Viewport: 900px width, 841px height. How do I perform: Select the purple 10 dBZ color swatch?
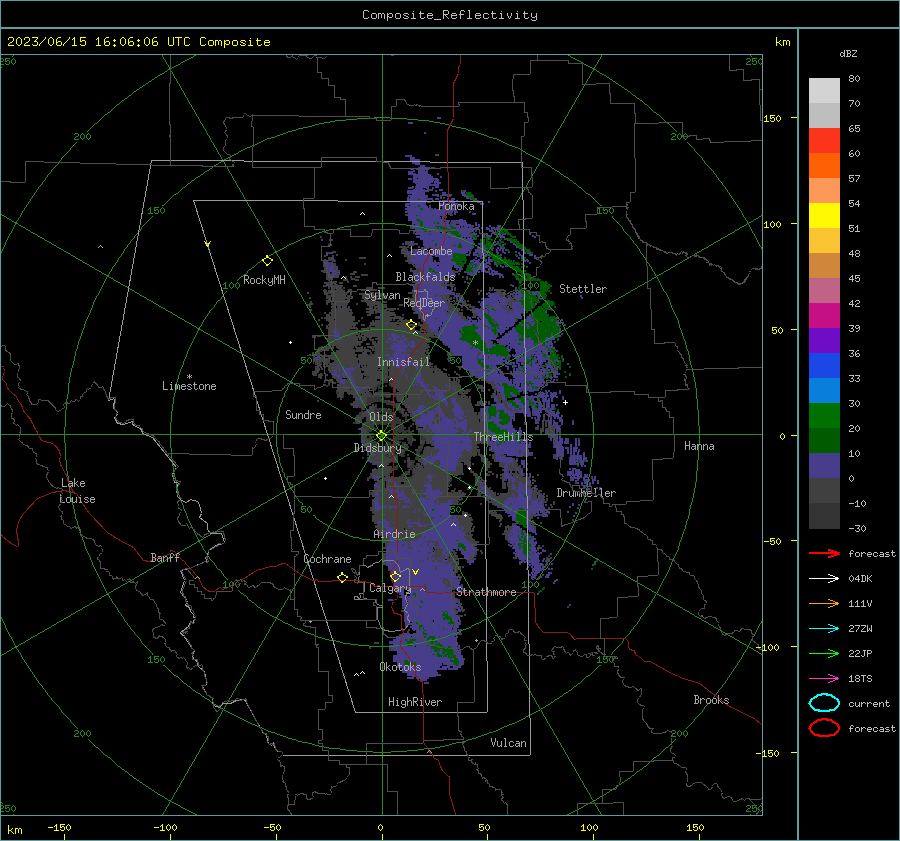824,465
